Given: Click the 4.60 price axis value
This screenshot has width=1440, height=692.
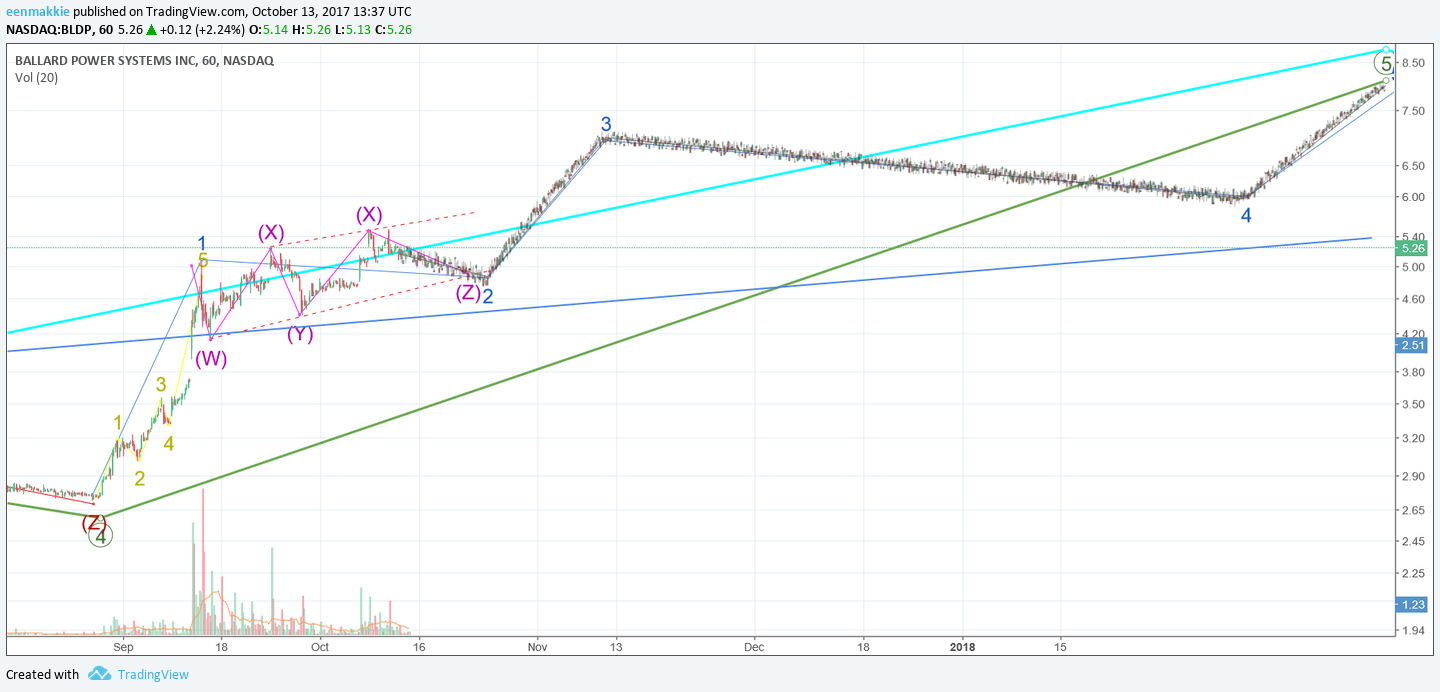Looking at the screenshot, I should (x=1415, y=299).
